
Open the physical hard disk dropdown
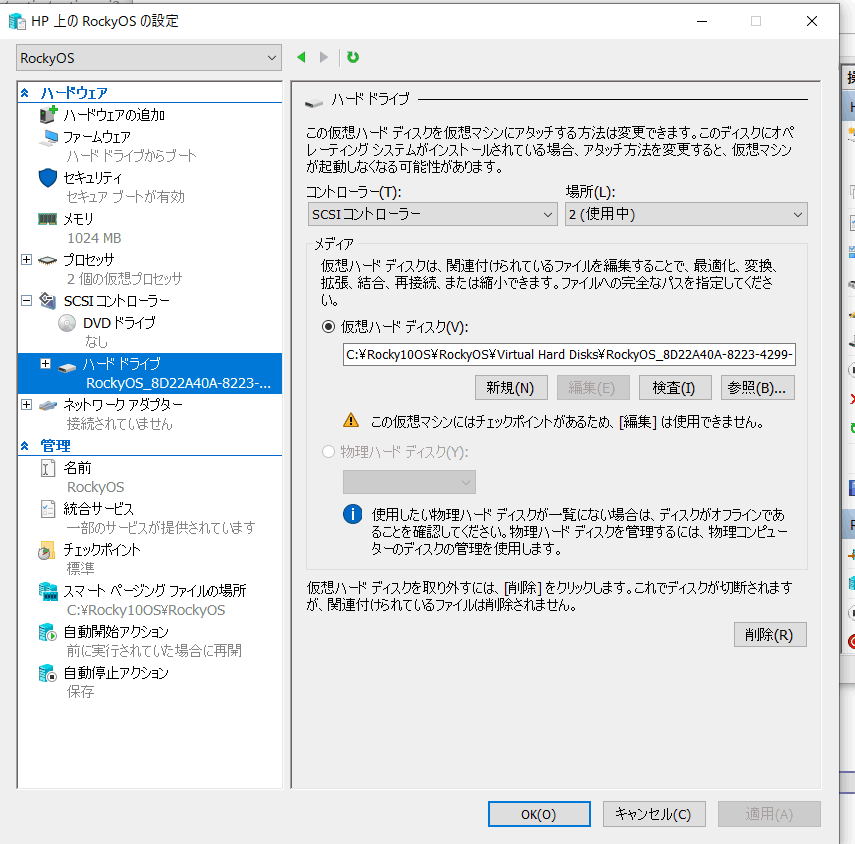click(x=409, y=483)
